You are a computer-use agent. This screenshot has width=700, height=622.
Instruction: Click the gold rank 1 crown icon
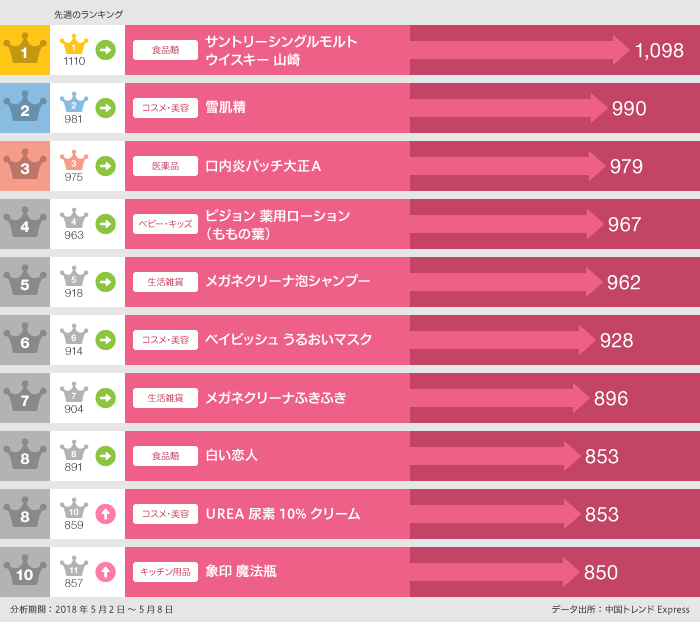point(25,49)
